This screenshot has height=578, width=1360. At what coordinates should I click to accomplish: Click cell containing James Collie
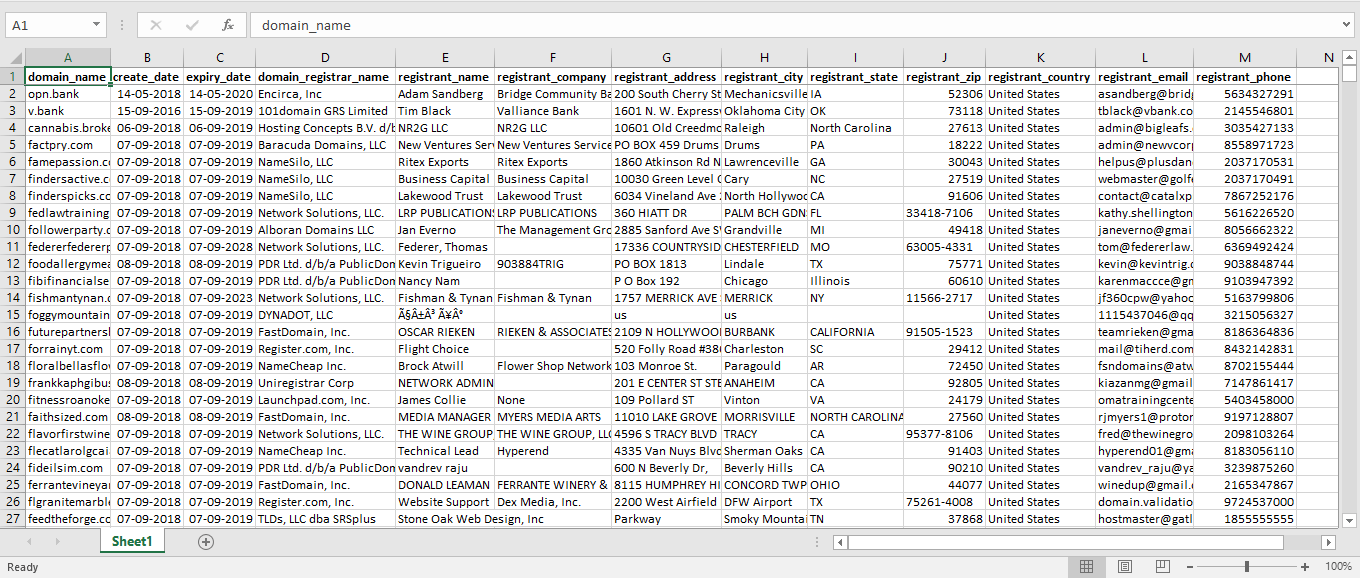pyautogui.click(x=445, y=399)
